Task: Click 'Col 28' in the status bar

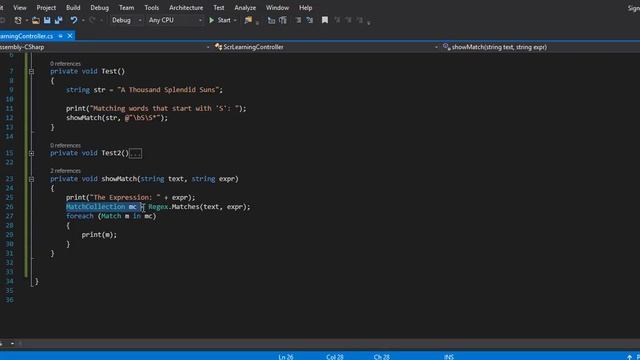Action: pyautogui.click(x=335, y=357)
